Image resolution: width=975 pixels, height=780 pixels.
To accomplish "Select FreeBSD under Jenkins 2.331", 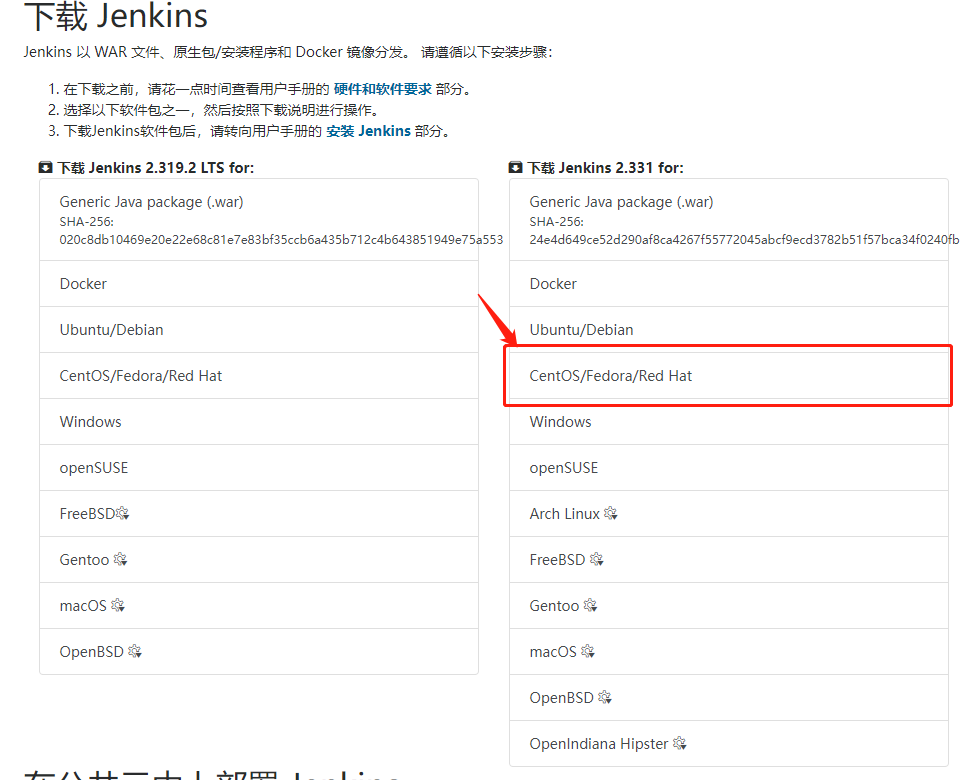I will 729,560.
